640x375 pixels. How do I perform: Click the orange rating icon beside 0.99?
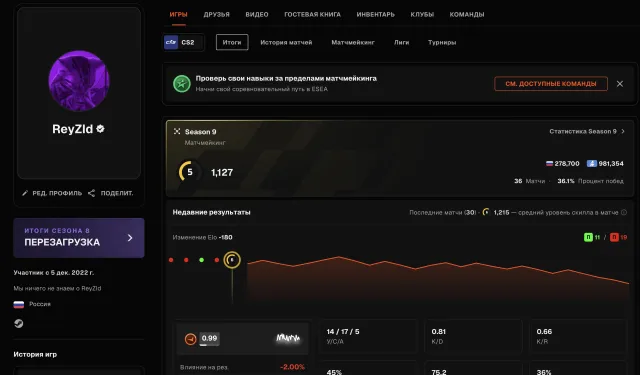[191, 339]
